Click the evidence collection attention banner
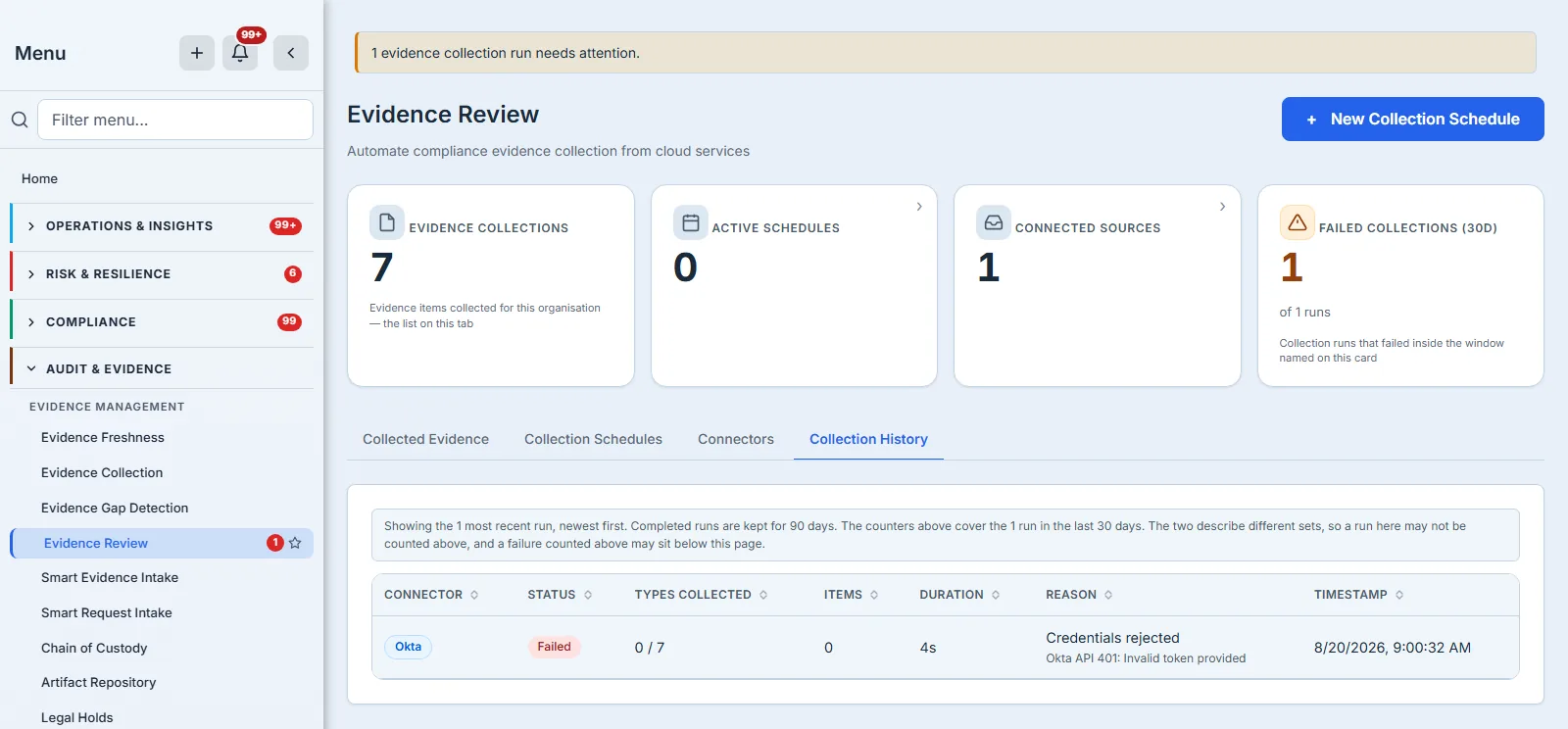The image size is (1568, 729). (x=946, y=53)
